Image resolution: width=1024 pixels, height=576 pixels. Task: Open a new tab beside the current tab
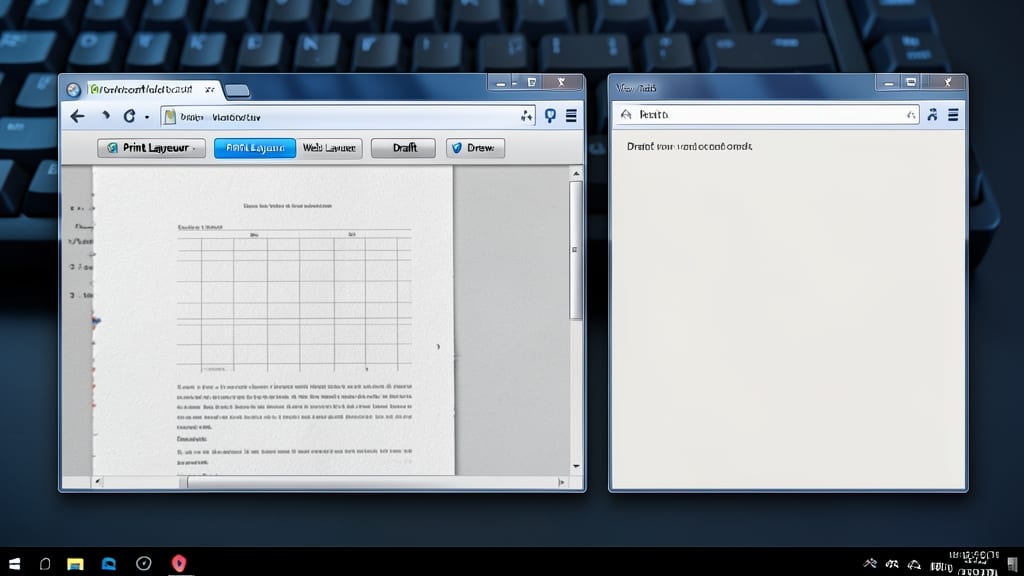click(237, 91)
